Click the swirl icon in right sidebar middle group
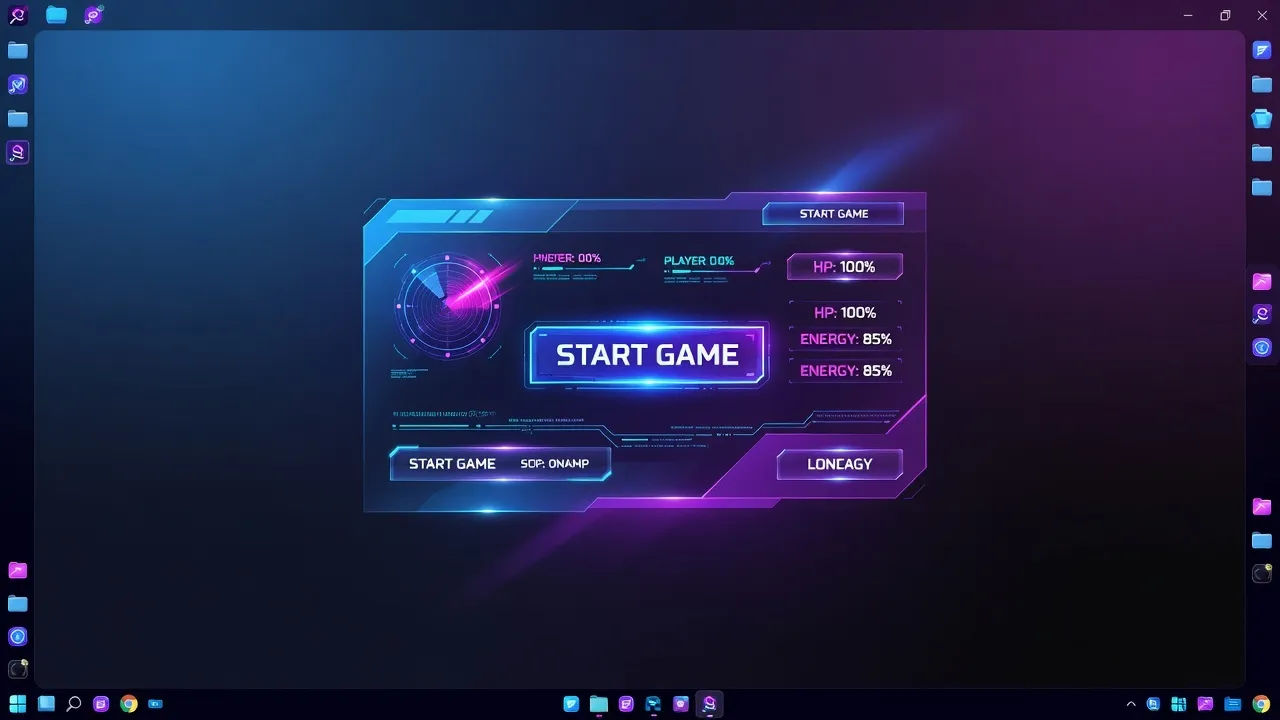The width and height of the screenshot is (1280, 720). pyautogui.click(x=1262, y=314)
